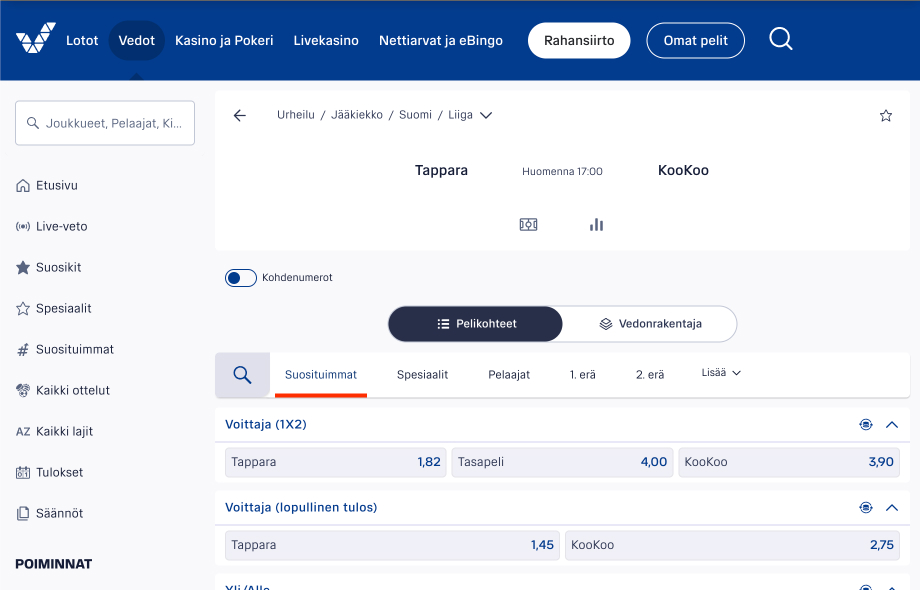This screenshot has width=920, height=590.
Task: Collapse Voittaja (lopullinen tulos) section
Action: click(x=892, y=508)
